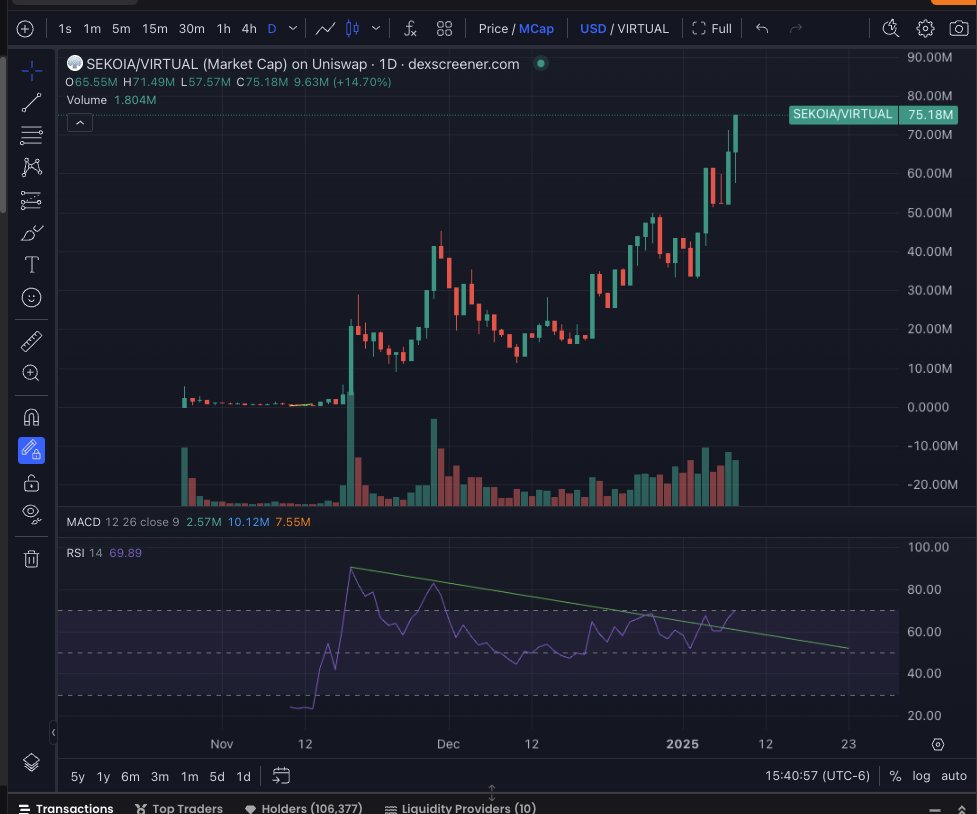977x814 pixels.
Task: Open the quick search icon
Action: 891,29
